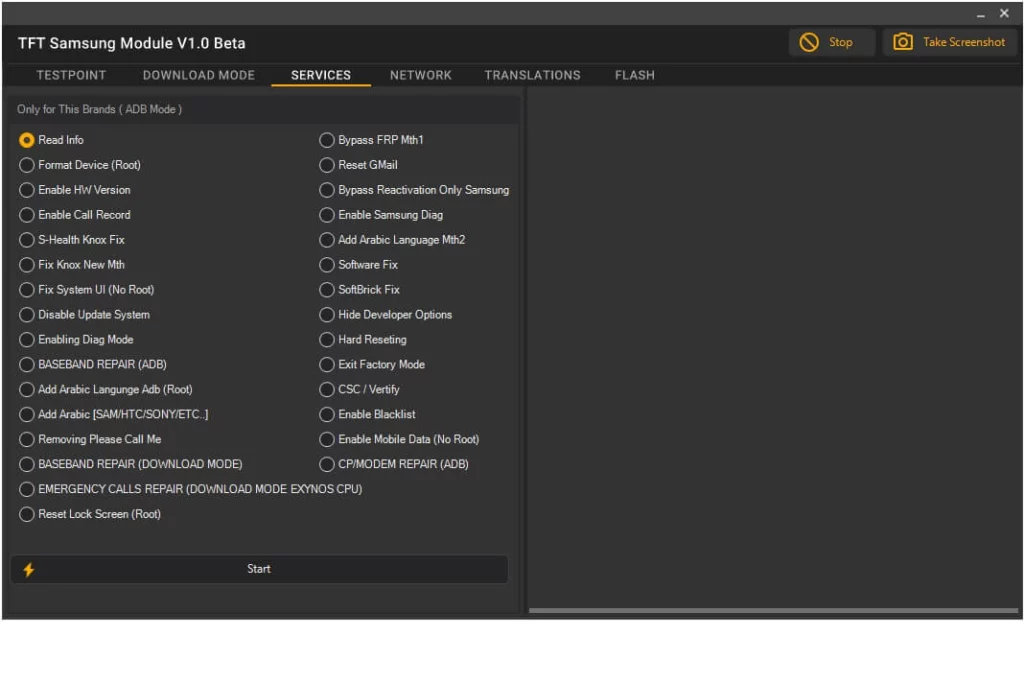Select S-Health Knox Fix
This screenshot has width=1024, height=683.
(x=72, y=240)
